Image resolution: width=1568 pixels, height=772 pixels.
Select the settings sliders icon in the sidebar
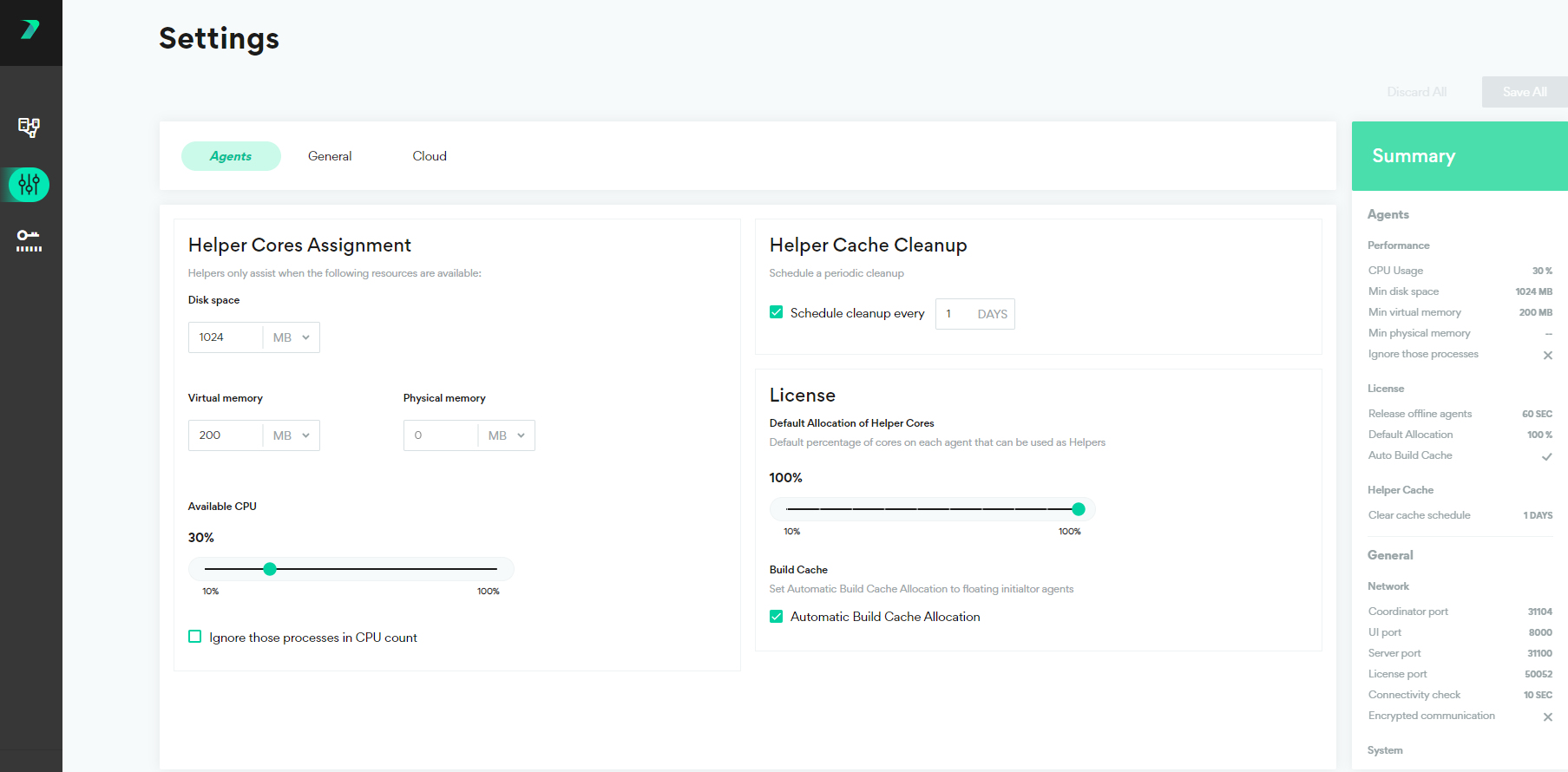tap(30, 185)
